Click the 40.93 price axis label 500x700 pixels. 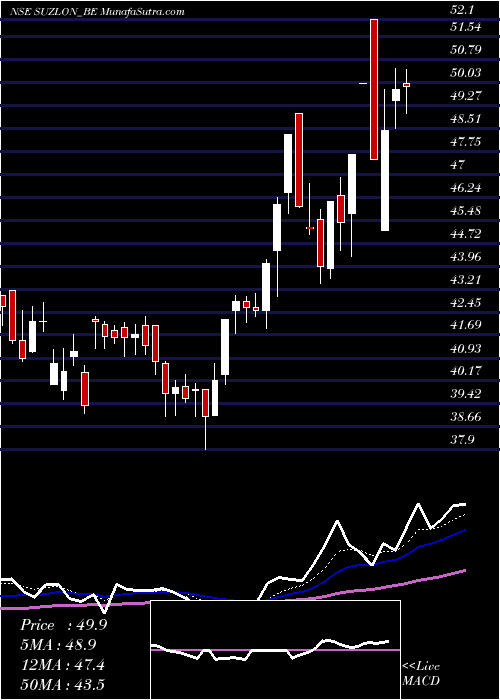pyautogui.click(x=466, y=348)
